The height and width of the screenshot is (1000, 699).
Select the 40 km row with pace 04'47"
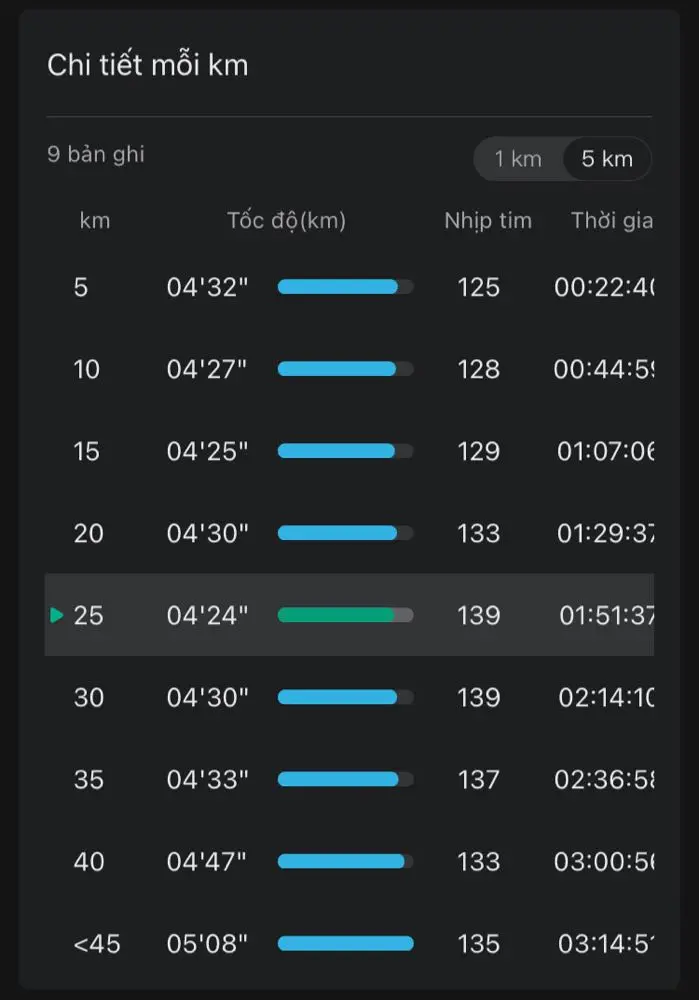pos(350,862)
